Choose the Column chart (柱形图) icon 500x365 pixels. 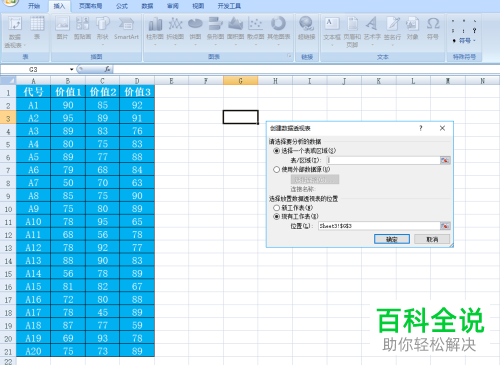pos(155,30)
